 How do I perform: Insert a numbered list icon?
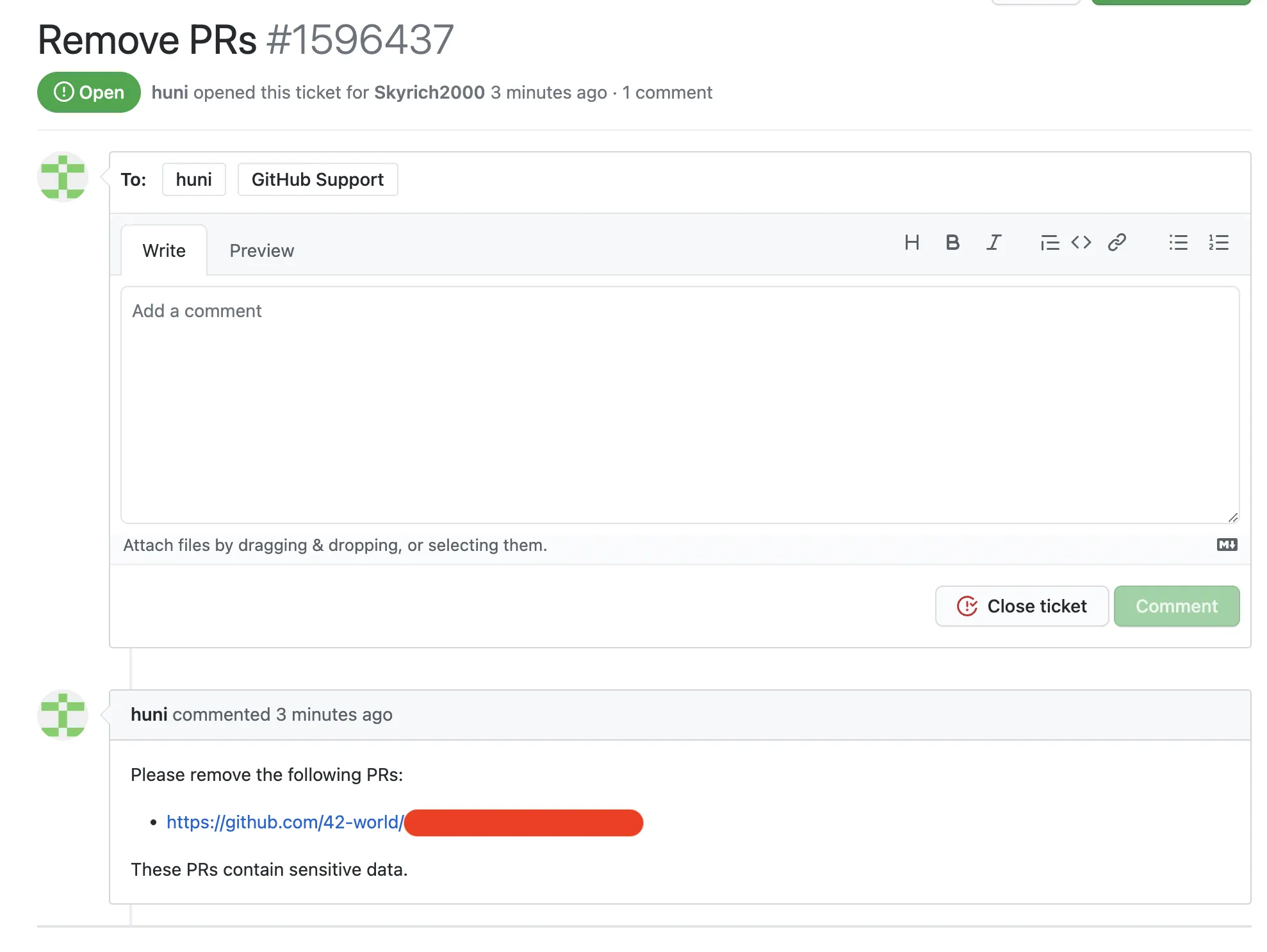pyautogui.click(x=1218, y=243)
